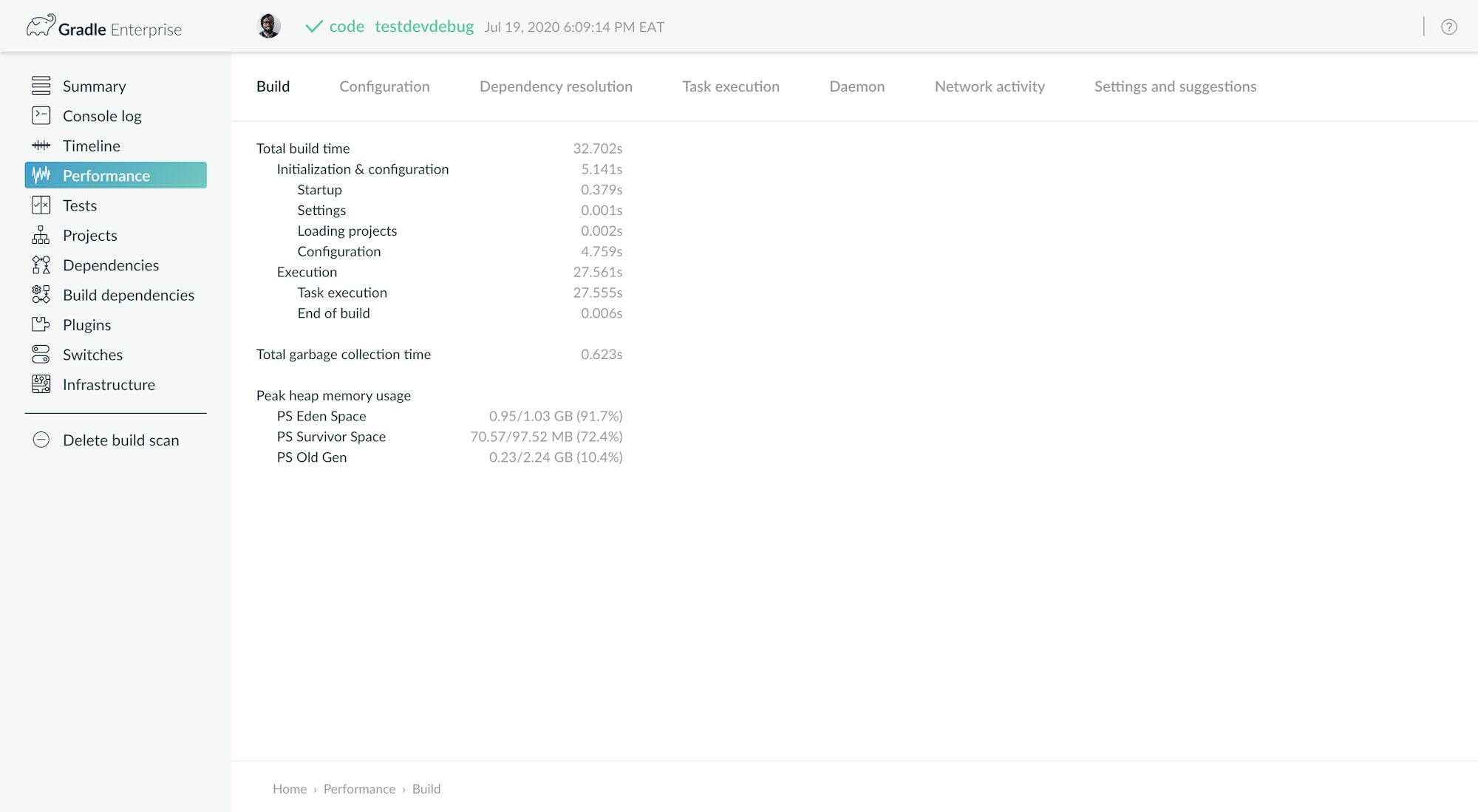Click the Dependencies icon in sidebar
The height and width of the screenshot is (812, 1478).
point(41,265)
